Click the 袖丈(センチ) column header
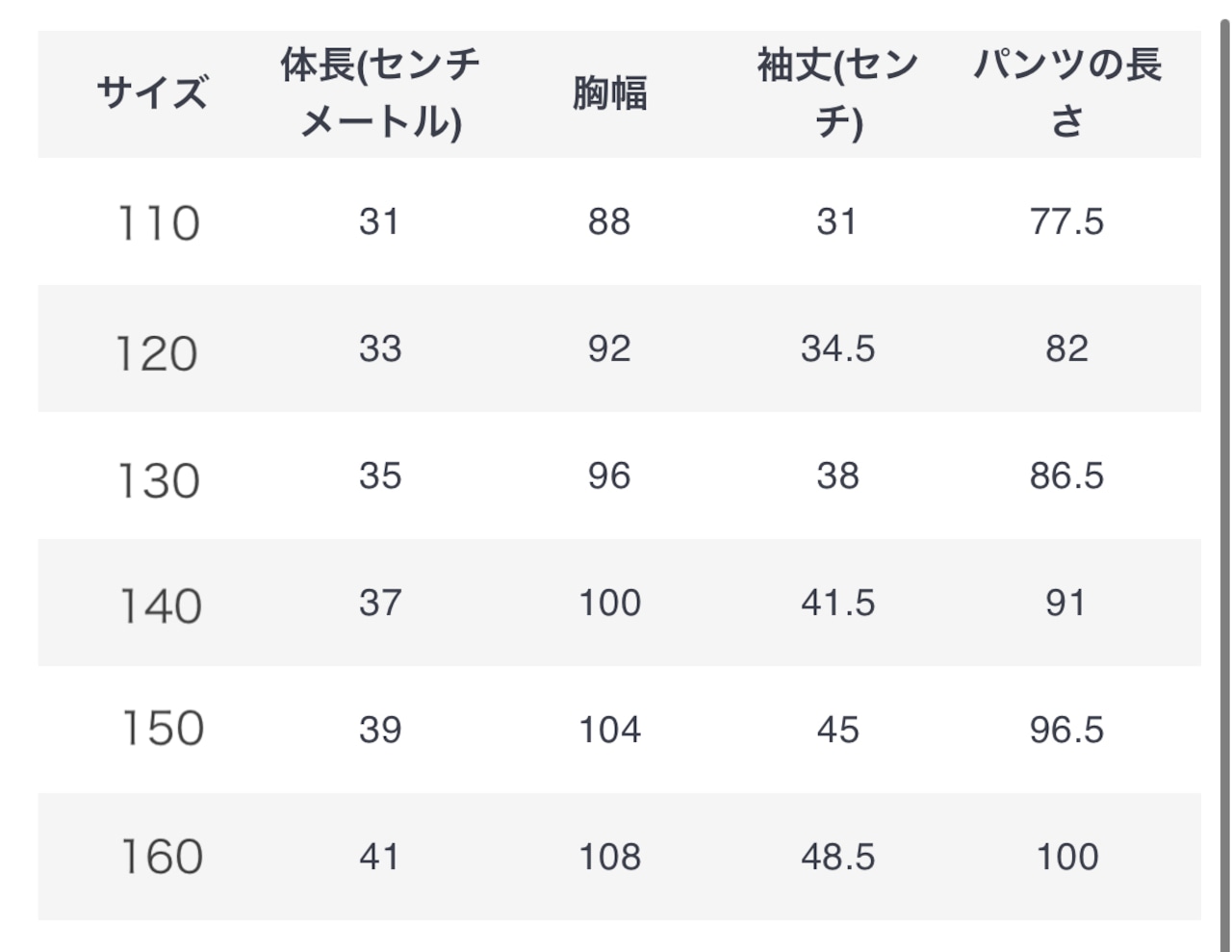The height and width of the screenshot is (952, 1232). (837, 94)
